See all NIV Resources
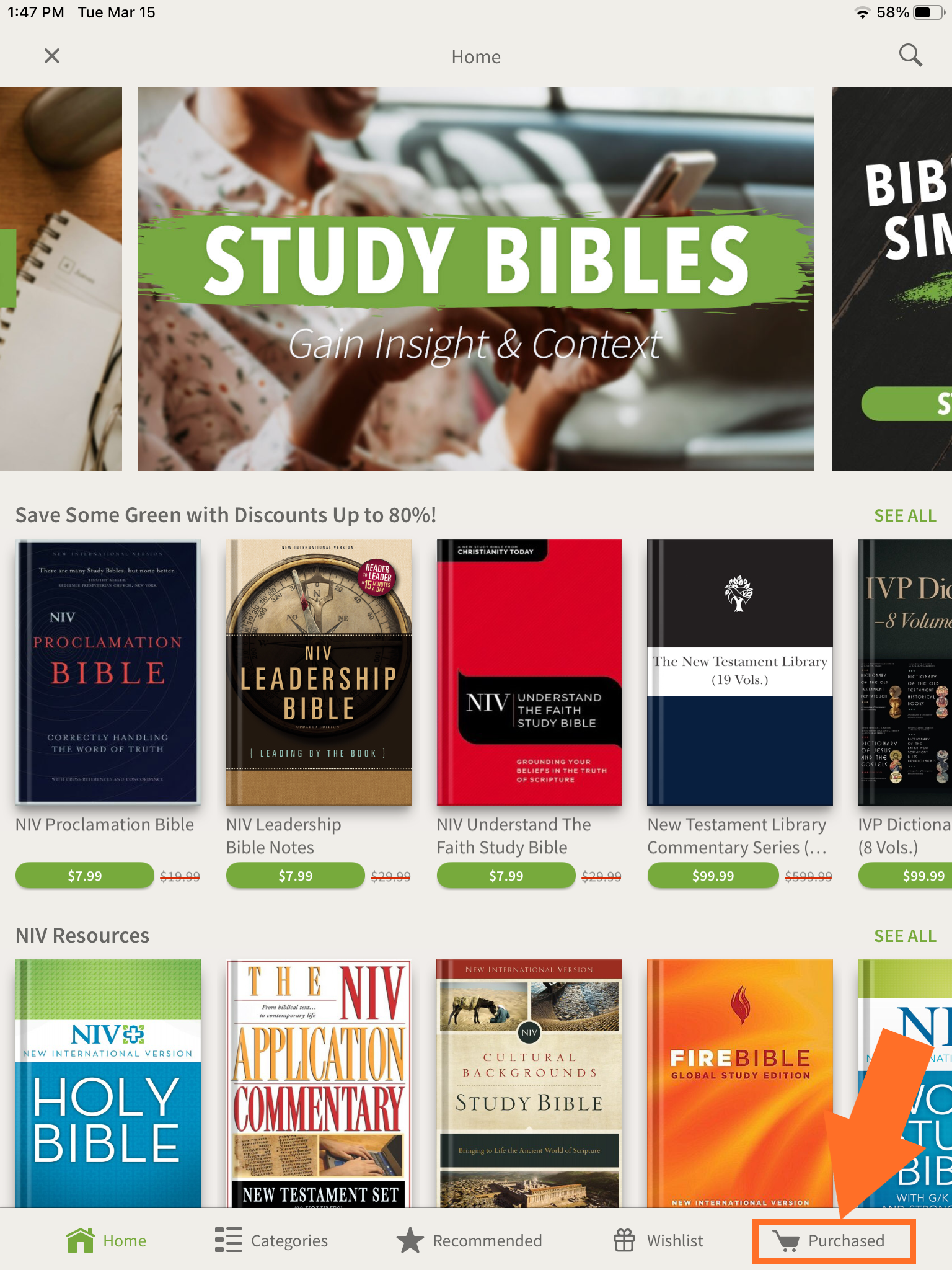952x1270 pixels. coord(905,936)
